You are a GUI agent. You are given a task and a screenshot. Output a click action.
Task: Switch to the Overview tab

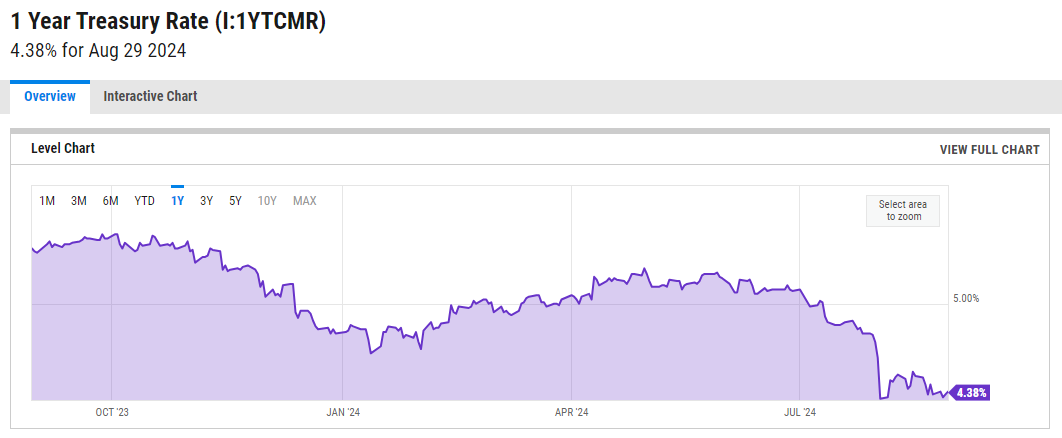click(49, 97)
